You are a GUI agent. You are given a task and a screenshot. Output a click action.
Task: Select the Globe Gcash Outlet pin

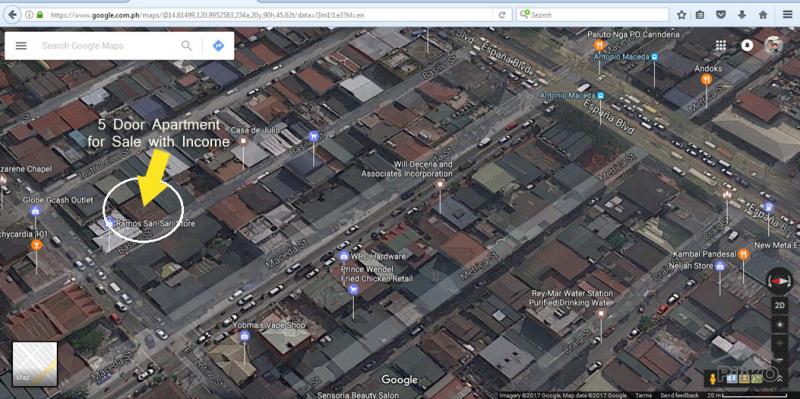(x=35, y=210)
